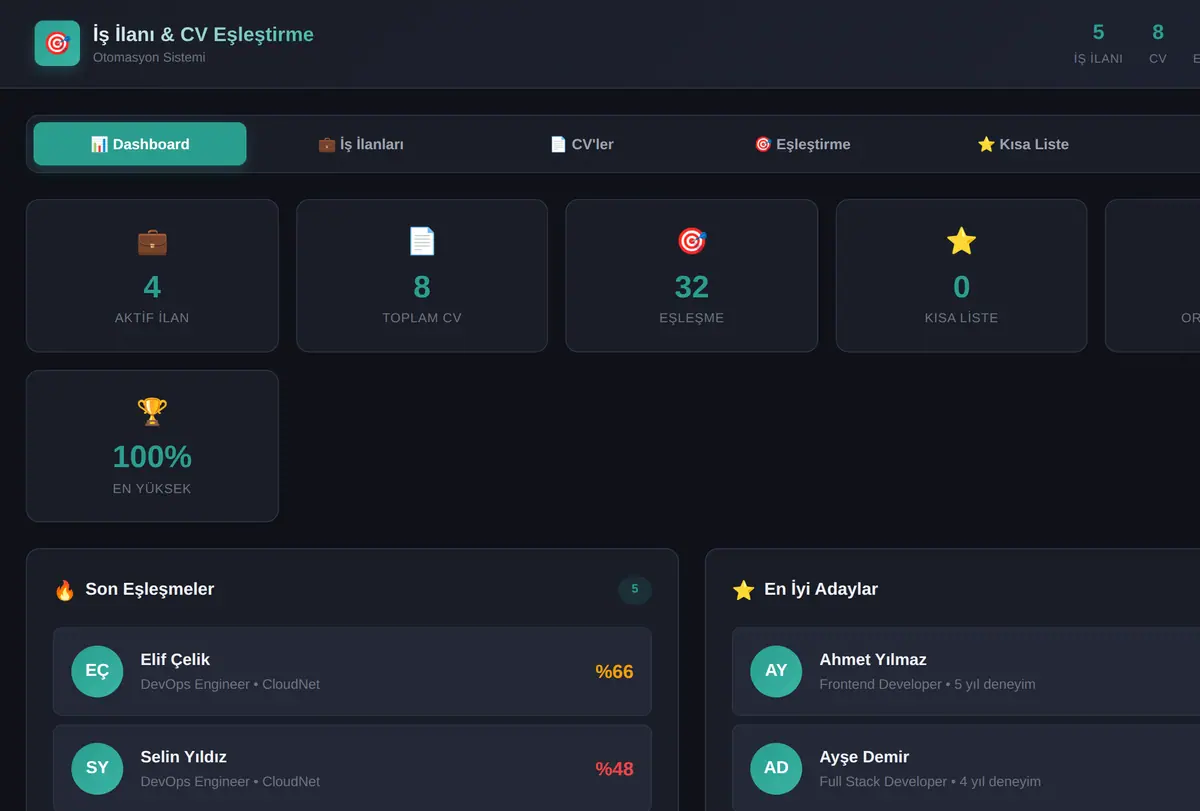Click the SY avatar for Selin Yıldız
This screenshot has width=1200, height=811.
pyautogui.click(x=97, y=768)
